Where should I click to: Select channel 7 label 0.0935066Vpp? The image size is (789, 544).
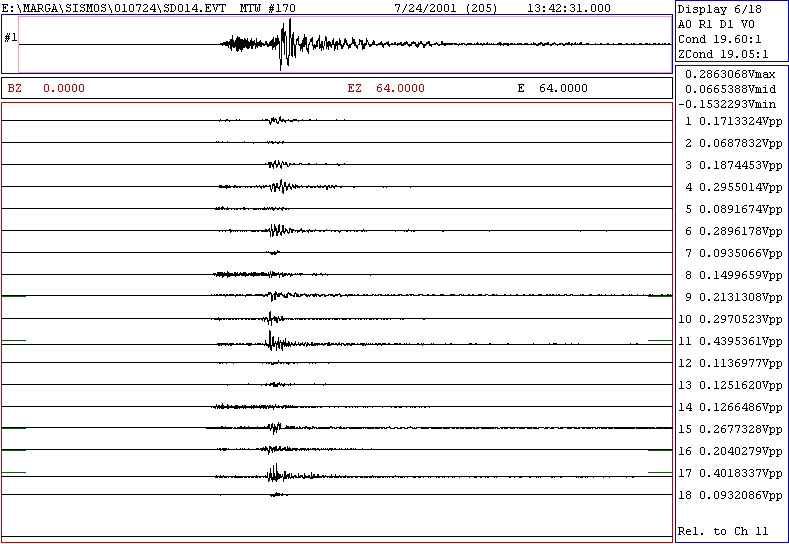(x=734, y=253)
